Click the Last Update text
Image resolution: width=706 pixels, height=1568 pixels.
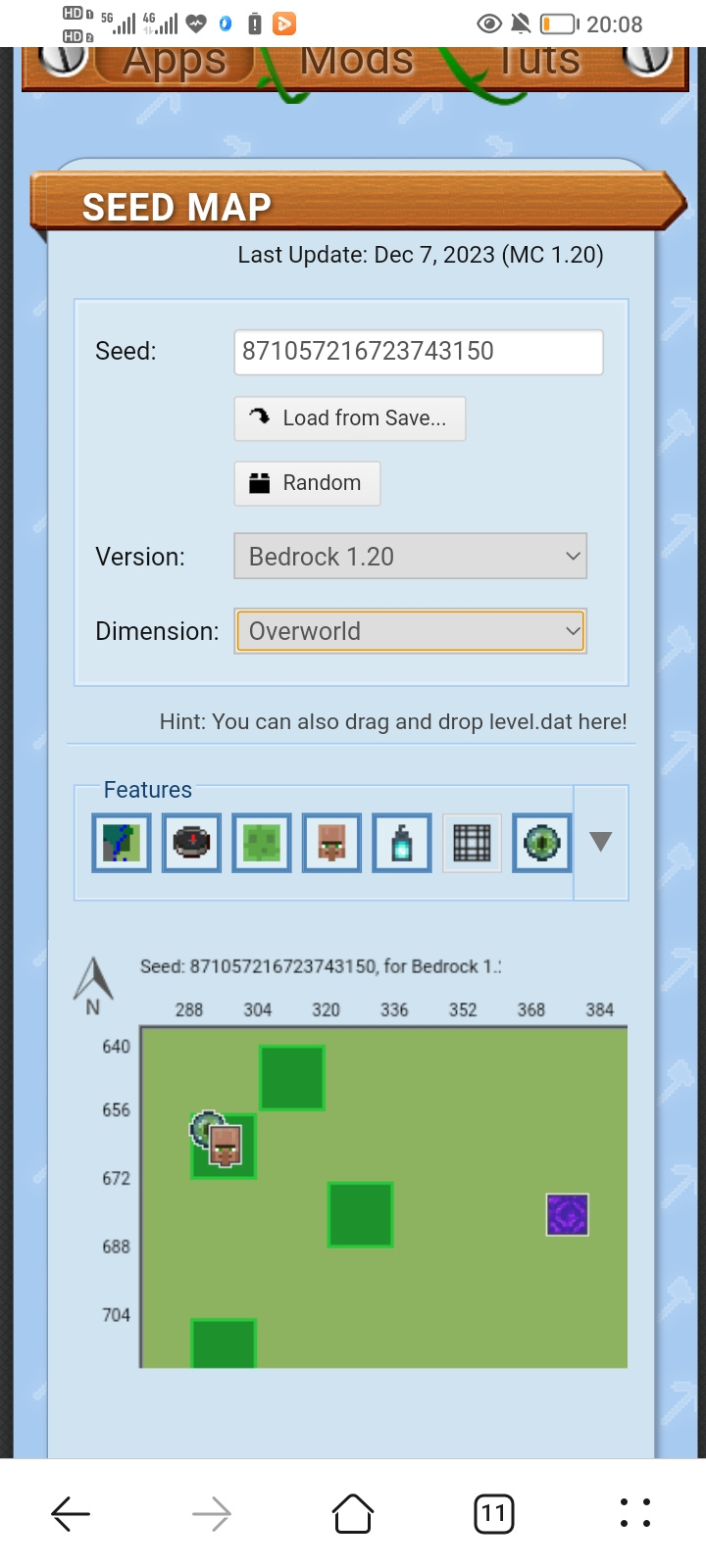[421, 255]
